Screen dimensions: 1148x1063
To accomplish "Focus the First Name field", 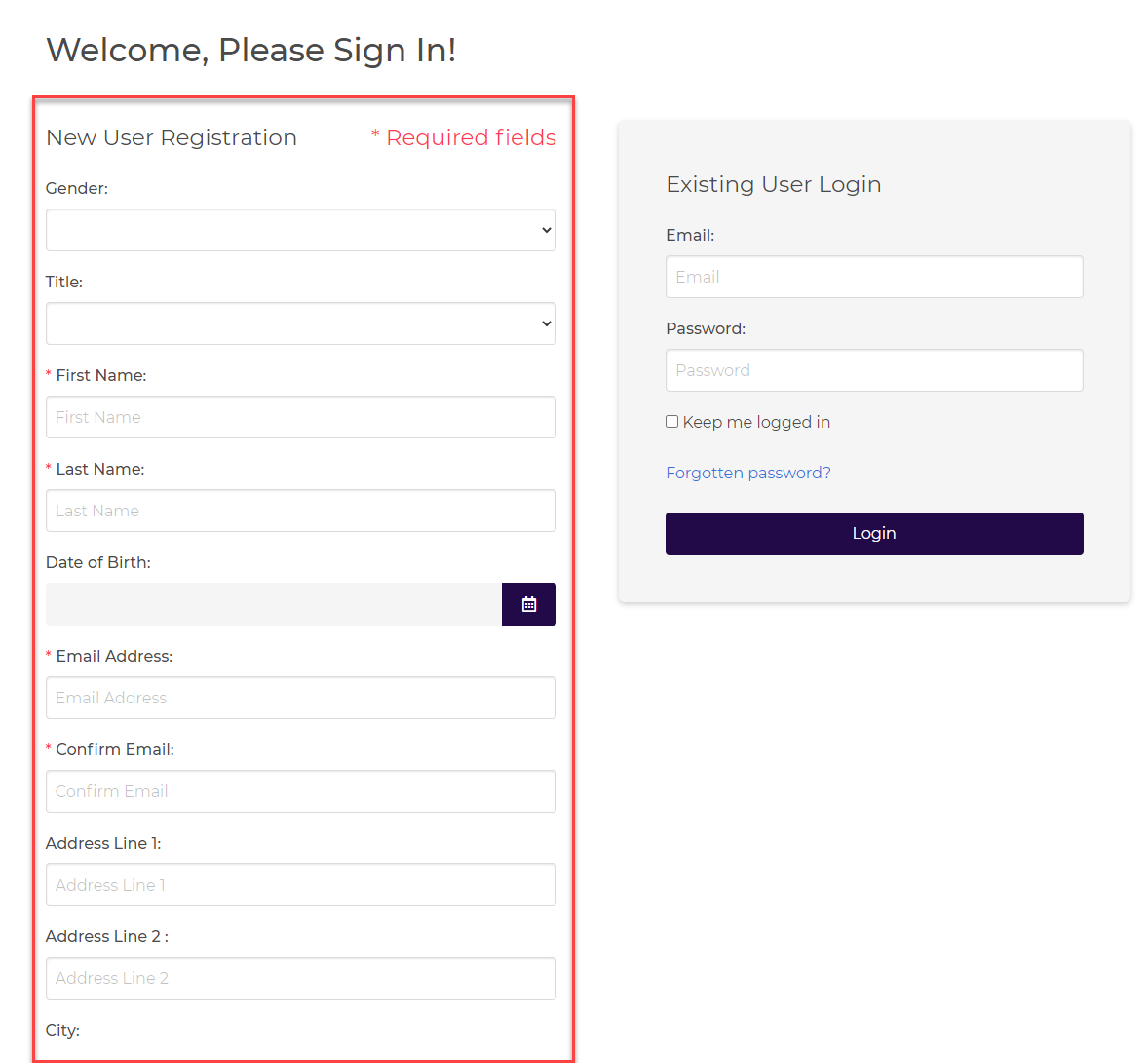I will pos(300,417).
